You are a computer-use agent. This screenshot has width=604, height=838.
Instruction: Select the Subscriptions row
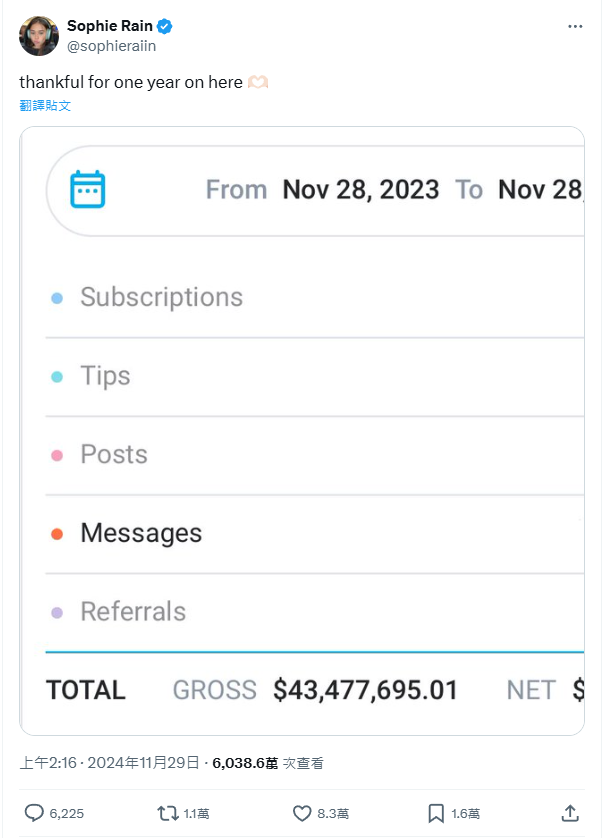[x=314, y=297]
